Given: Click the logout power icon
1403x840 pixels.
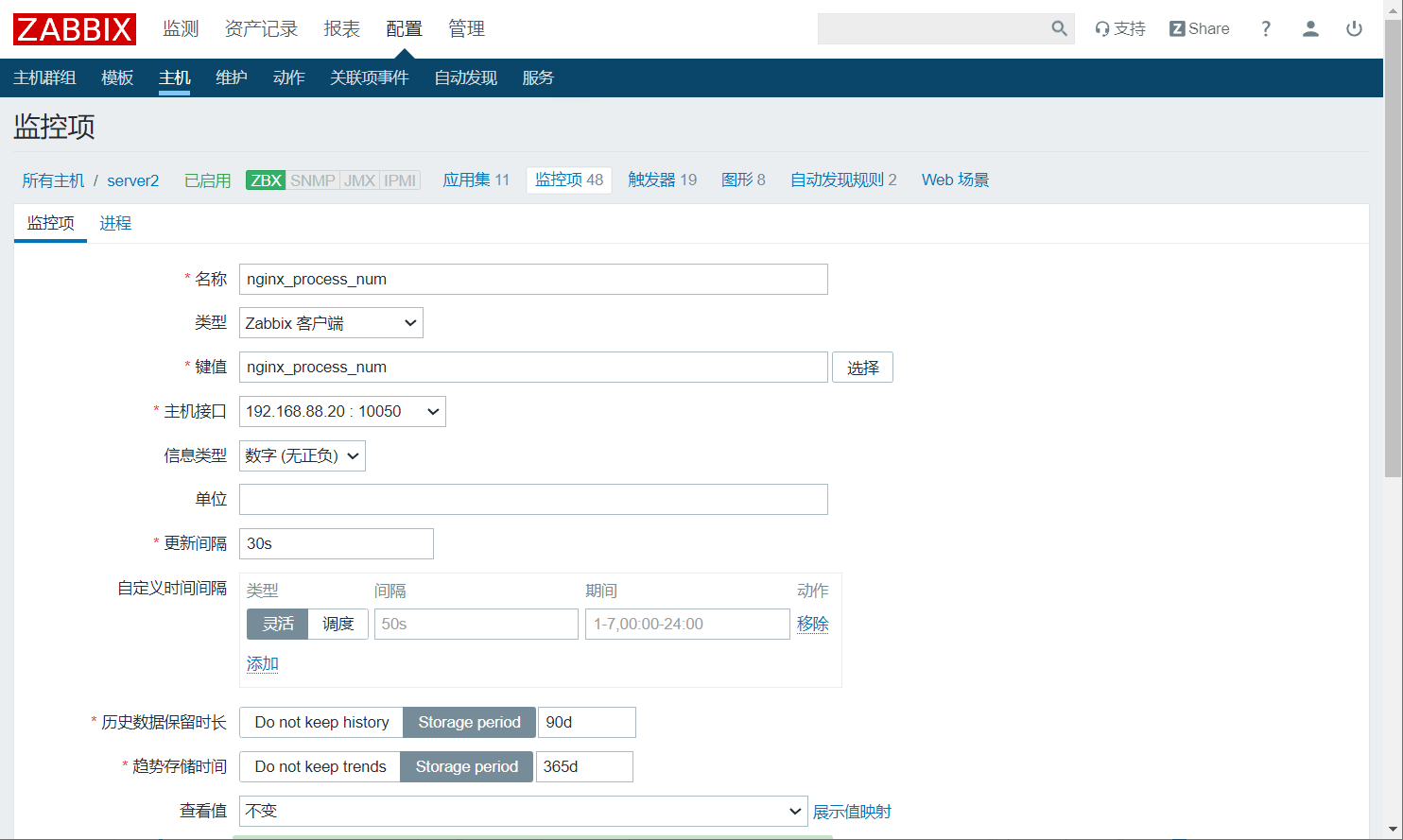Looking at the screenshot, I should [1354, 29].
